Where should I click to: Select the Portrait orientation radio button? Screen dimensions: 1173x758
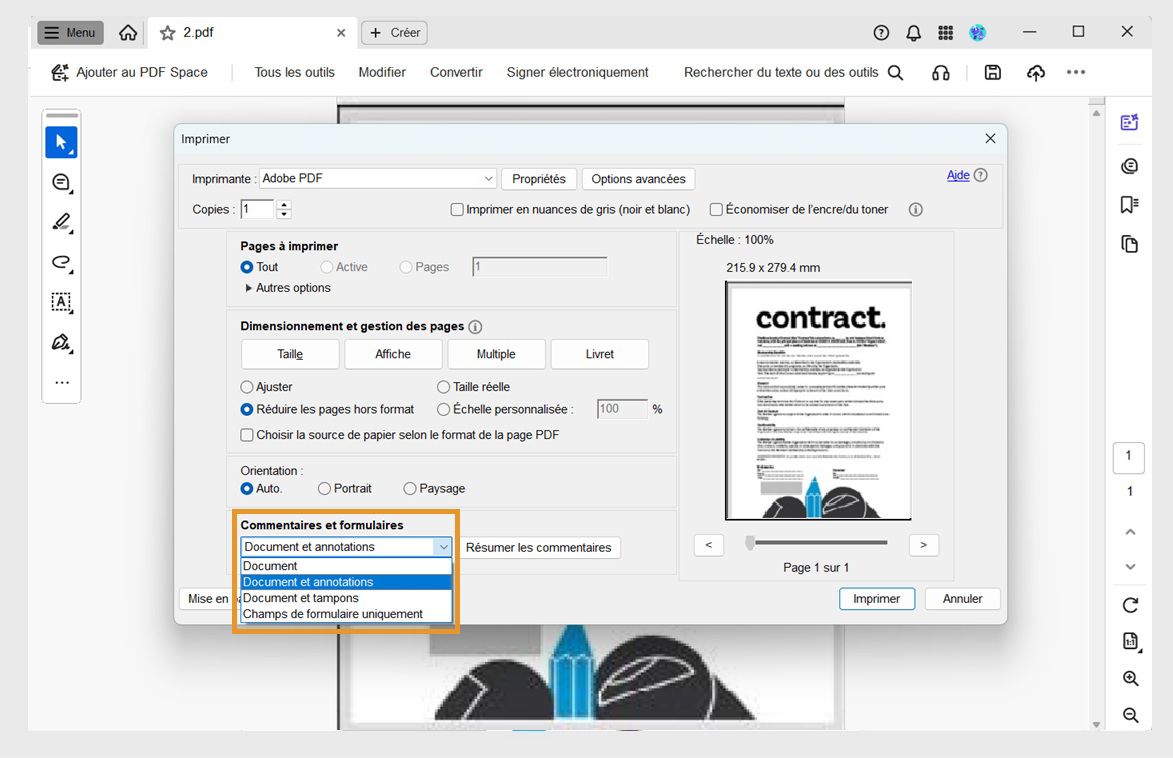(x=323, y=488)
